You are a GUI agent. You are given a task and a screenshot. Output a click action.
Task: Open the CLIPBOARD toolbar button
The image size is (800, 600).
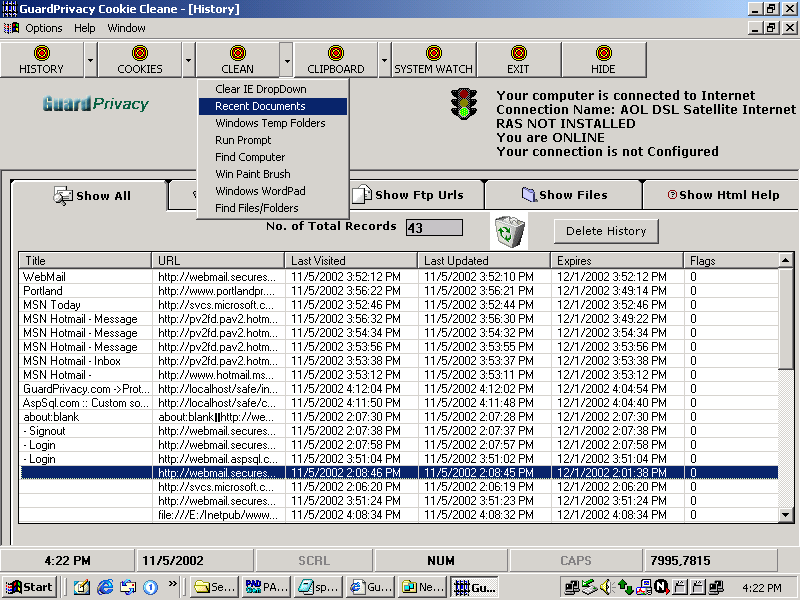point(336,60)
